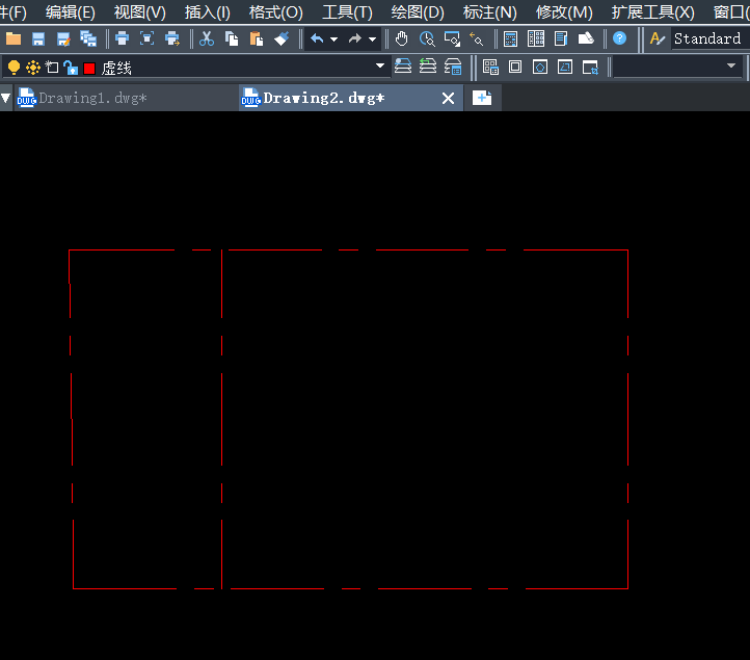
Task: Click the Print icon
Action: [122, 39]
